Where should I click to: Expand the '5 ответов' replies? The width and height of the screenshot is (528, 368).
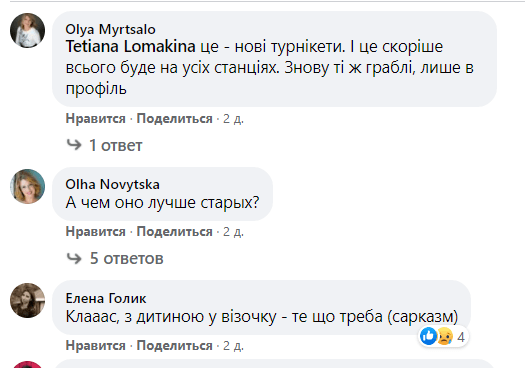pyautogui.click(x=126, y=259)
